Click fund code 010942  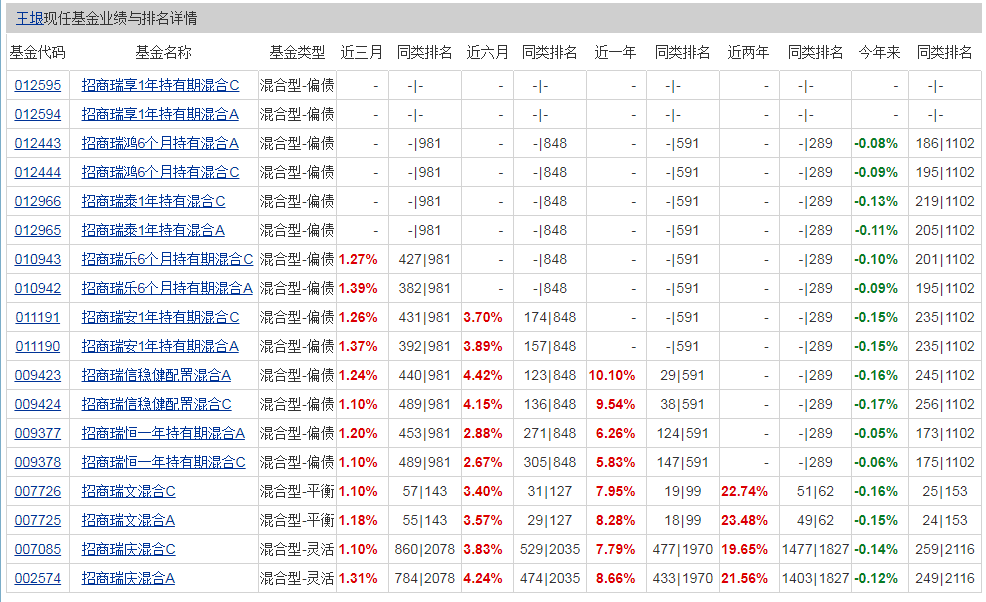(x=38, y=289)
